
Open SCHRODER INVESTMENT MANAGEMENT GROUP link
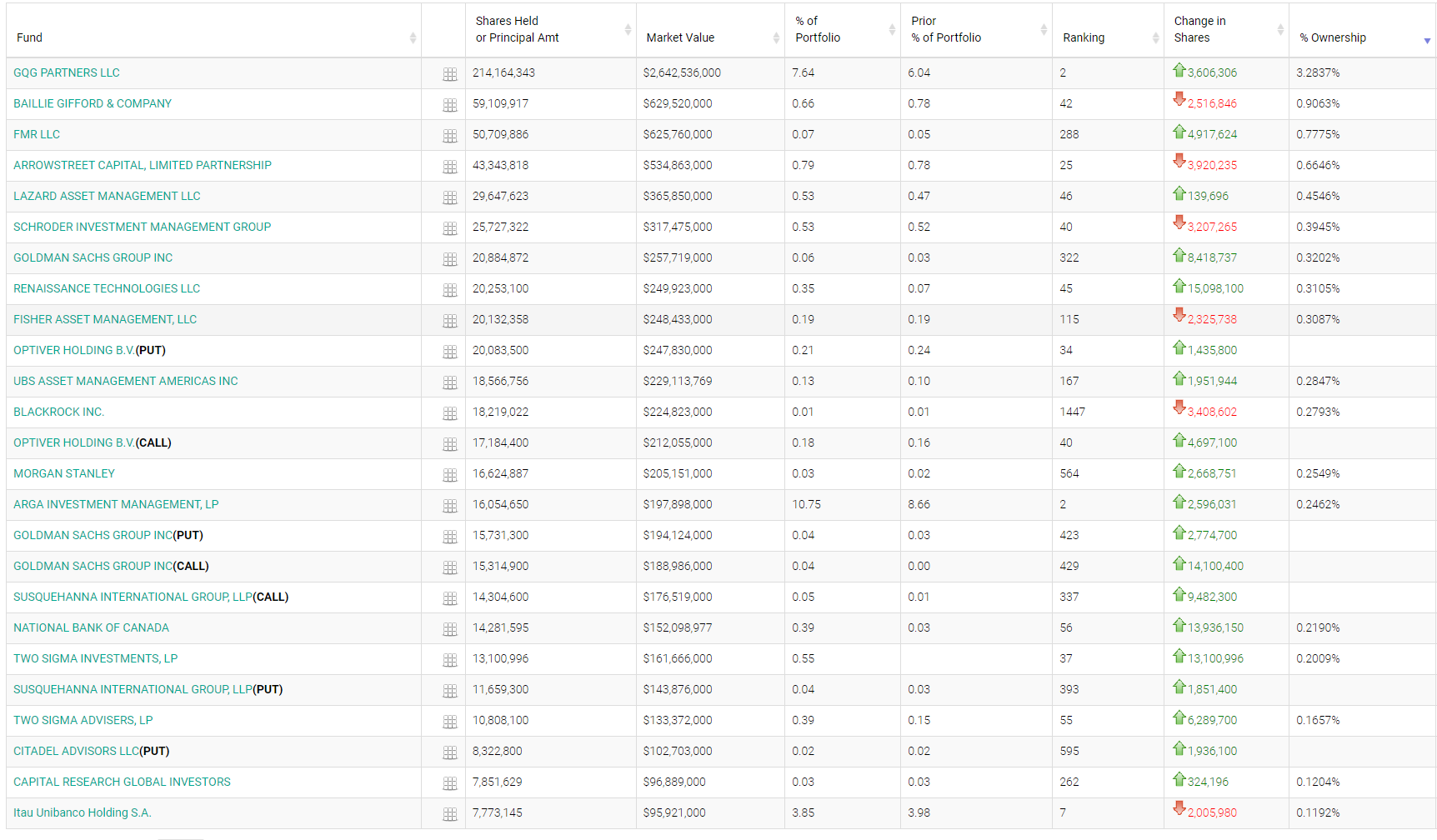click(142, 227)
